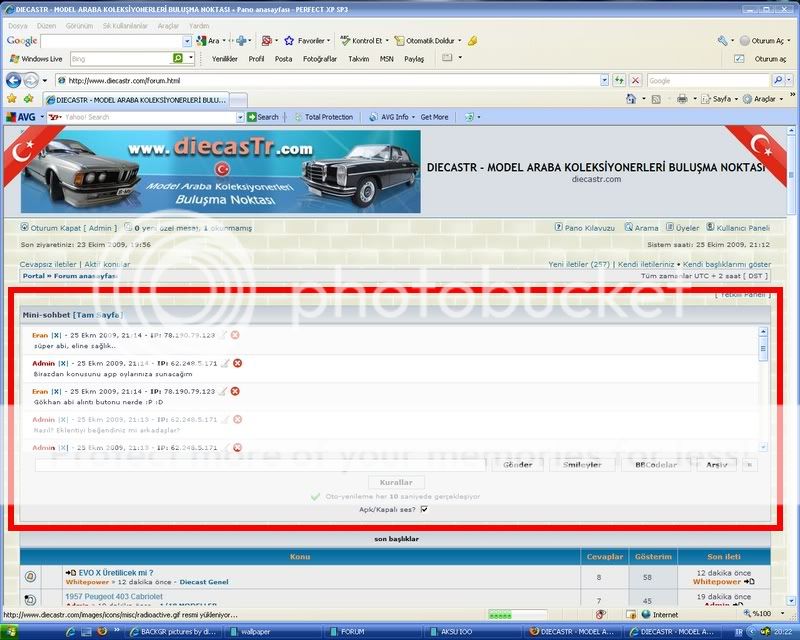Click the printer icon in the command bar
This screenshot has height=640, width=800.
click(682, 99)
